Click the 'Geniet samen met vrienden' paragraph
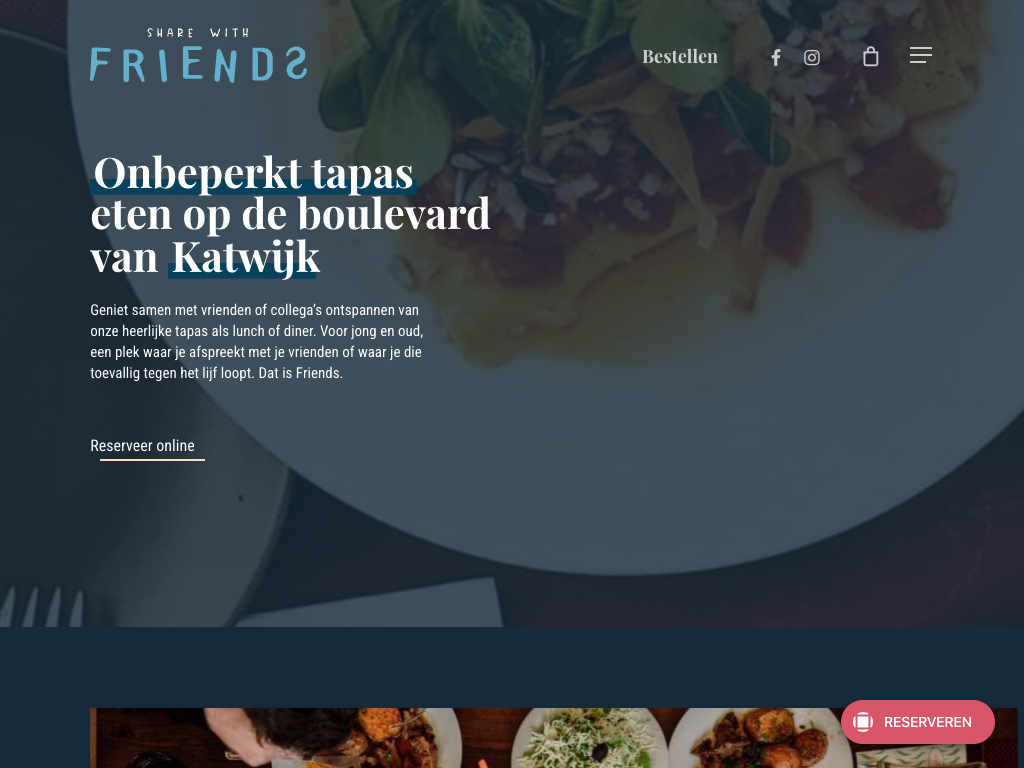Screen dimensions: 1024x768 tap(257, 342)
